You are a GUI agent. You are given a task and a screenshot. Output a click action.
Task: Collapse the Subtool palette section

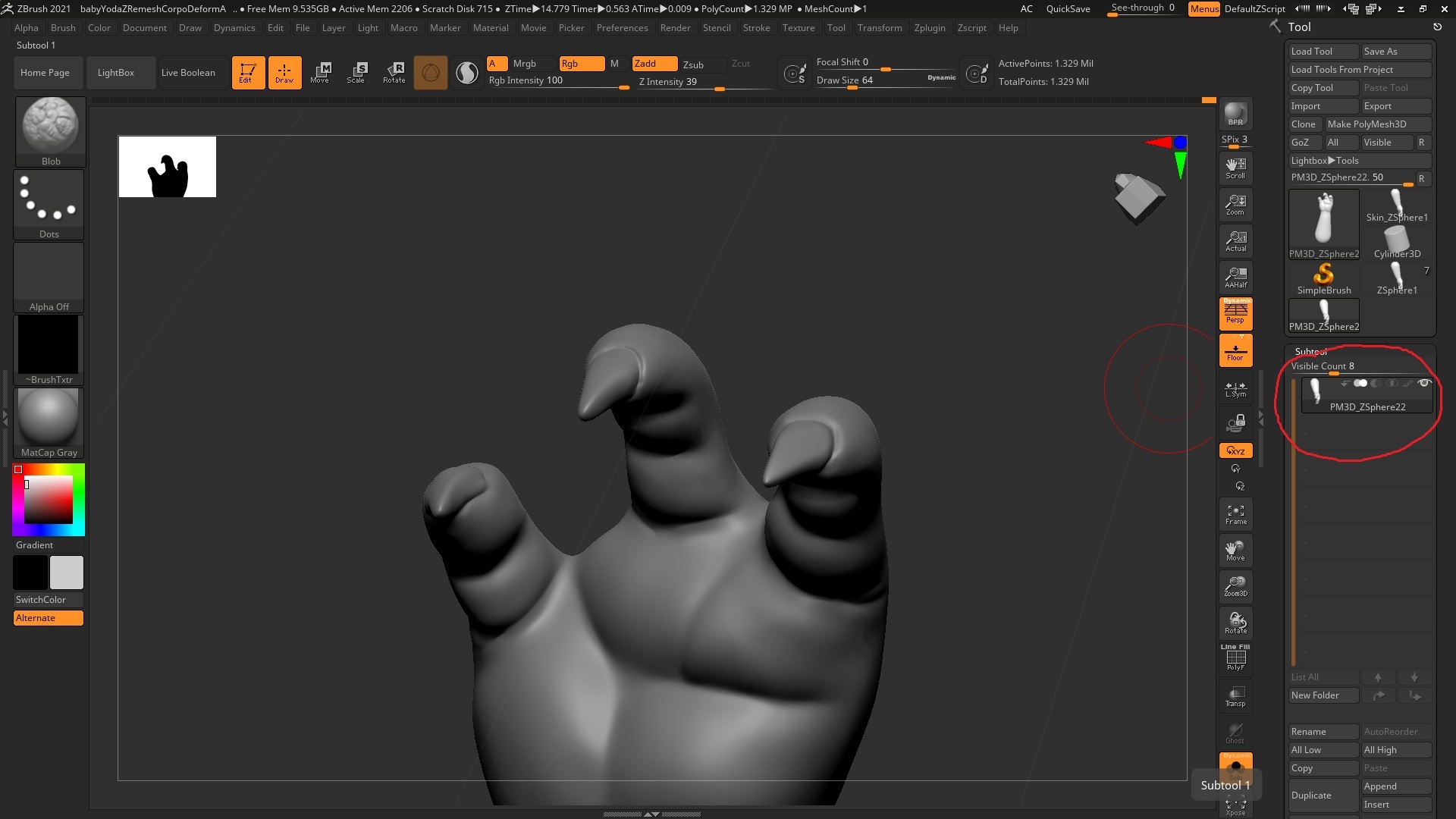[1310, 351]
